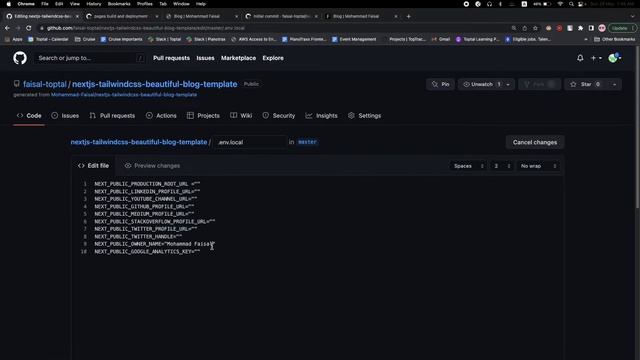640x360 pixels.
Task: Pin the repository with Pin button
Action: pos(440,84)
